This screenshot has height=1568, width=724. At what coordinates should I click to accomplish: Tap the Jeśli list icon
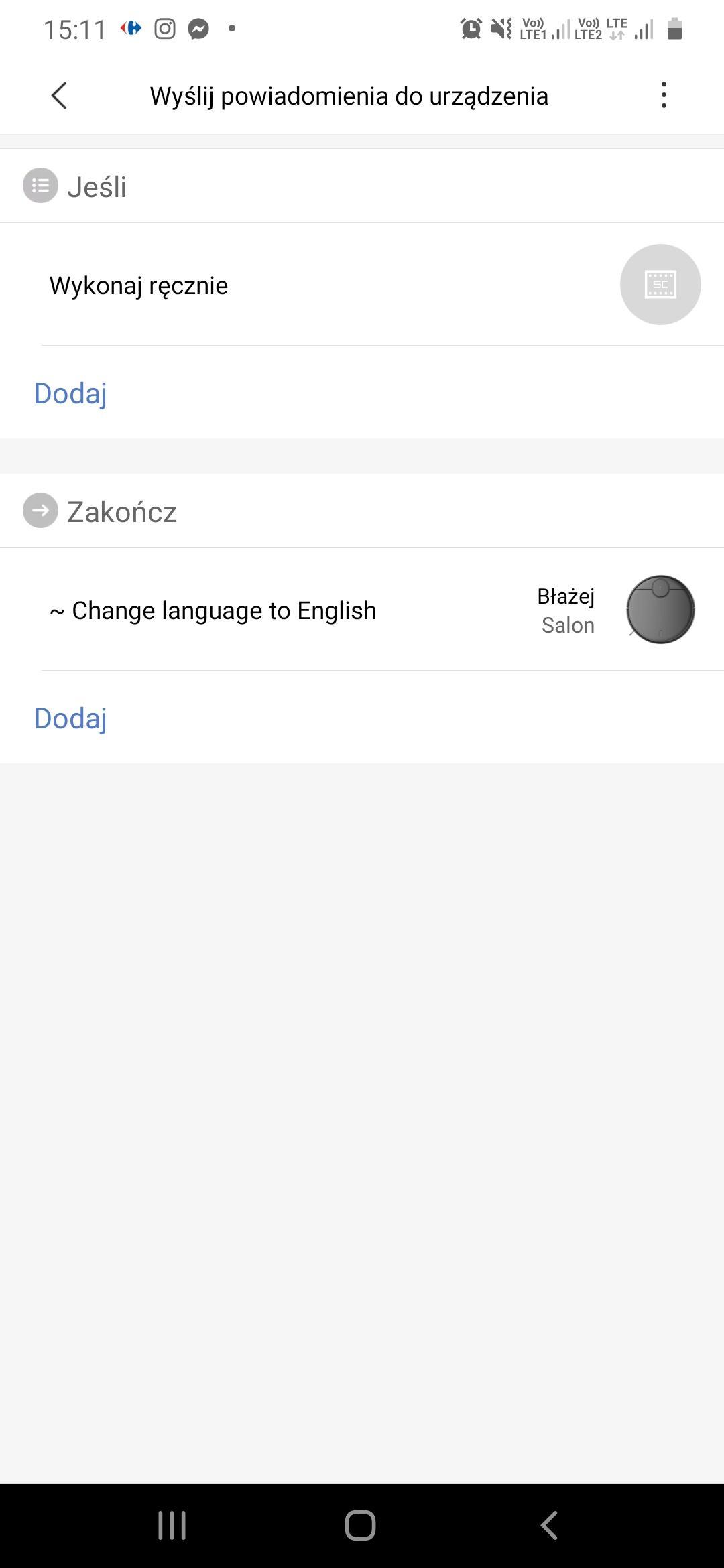click(40, 186)
